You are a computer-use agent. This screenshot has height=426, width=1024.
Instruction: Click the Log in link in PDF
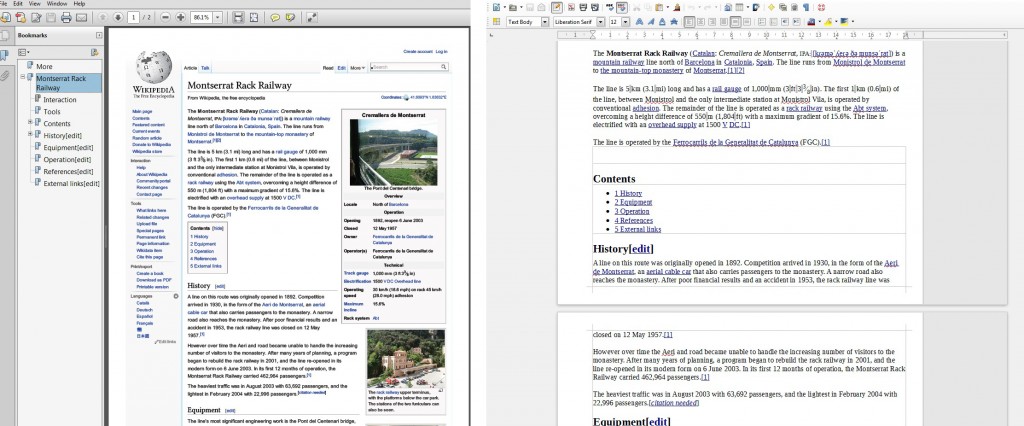441,51
